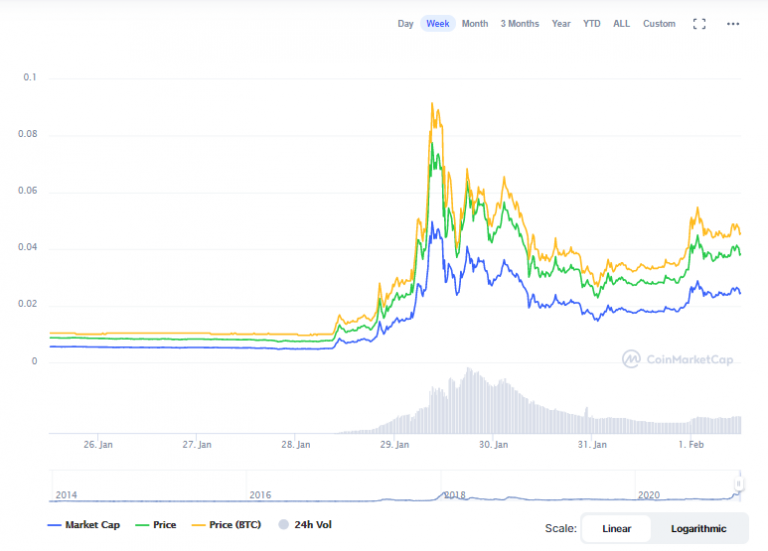Switch to the Month time range
768x551 pixels.
tap(475, 24)
